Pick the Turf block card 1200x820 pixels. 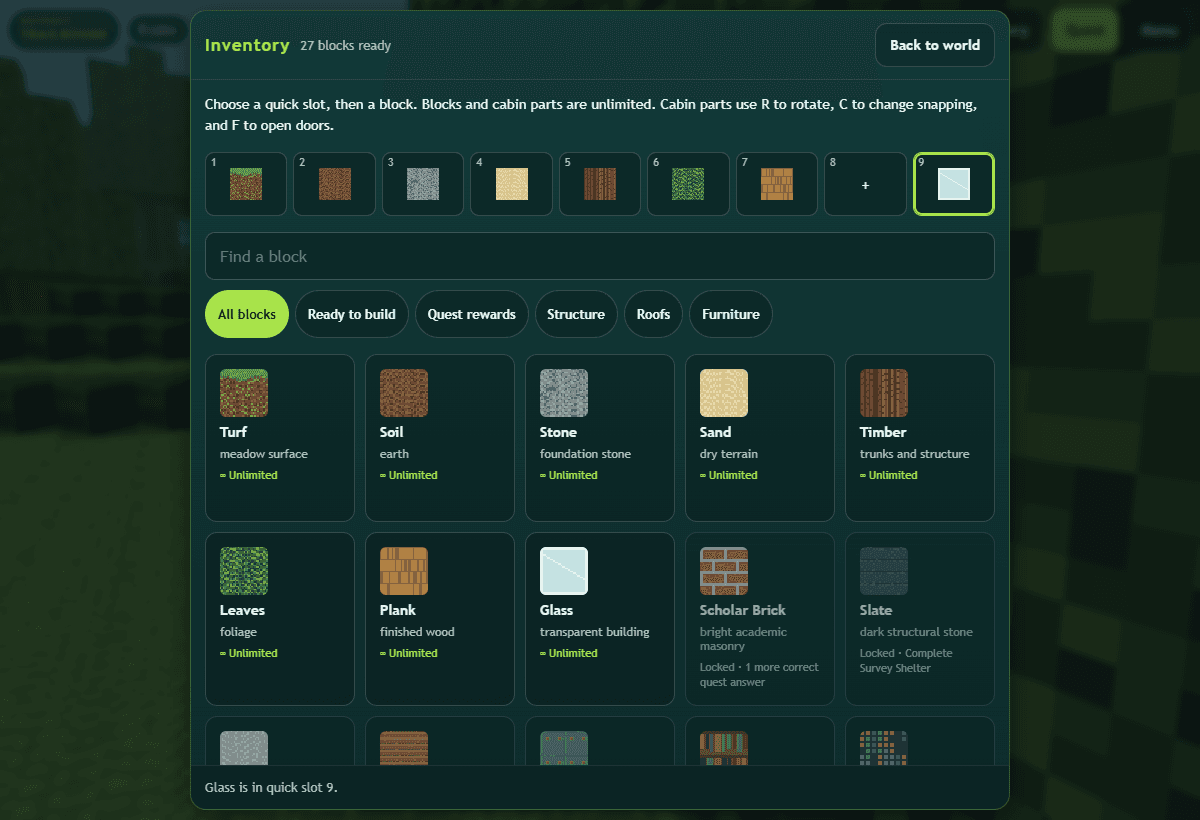280,438
